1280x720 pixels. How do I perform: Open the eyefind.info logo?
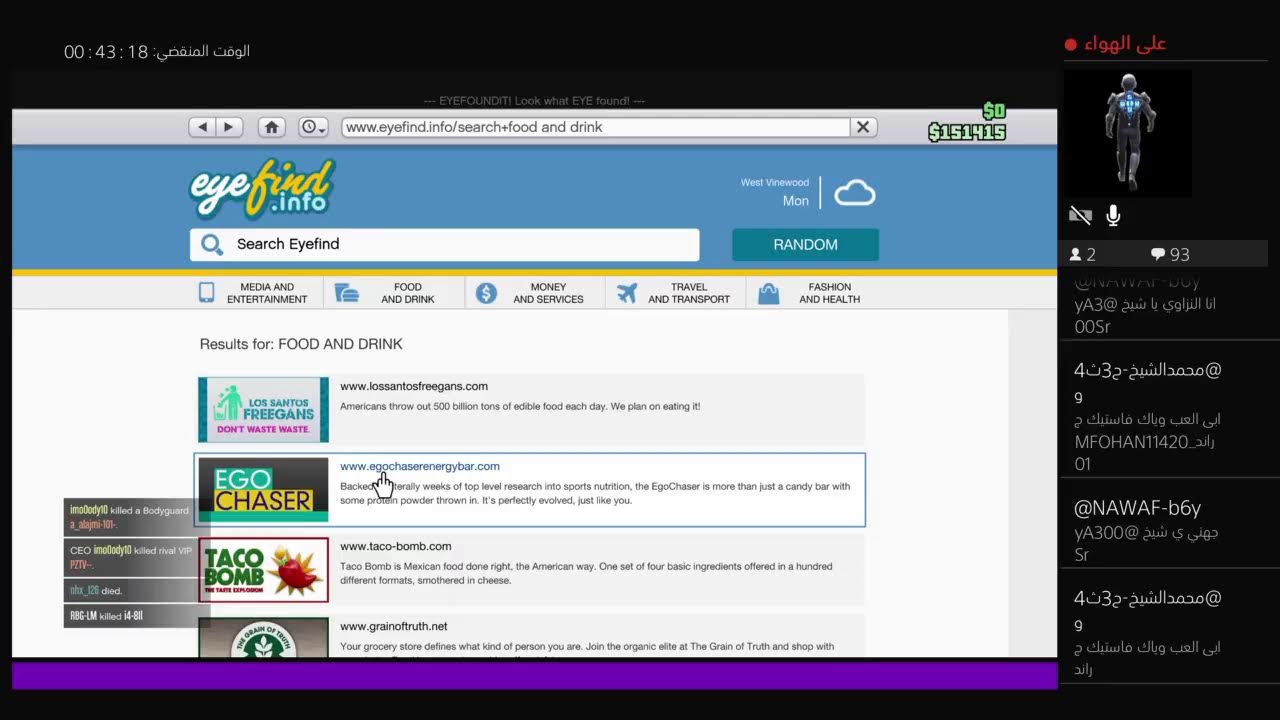pos(263,188)
